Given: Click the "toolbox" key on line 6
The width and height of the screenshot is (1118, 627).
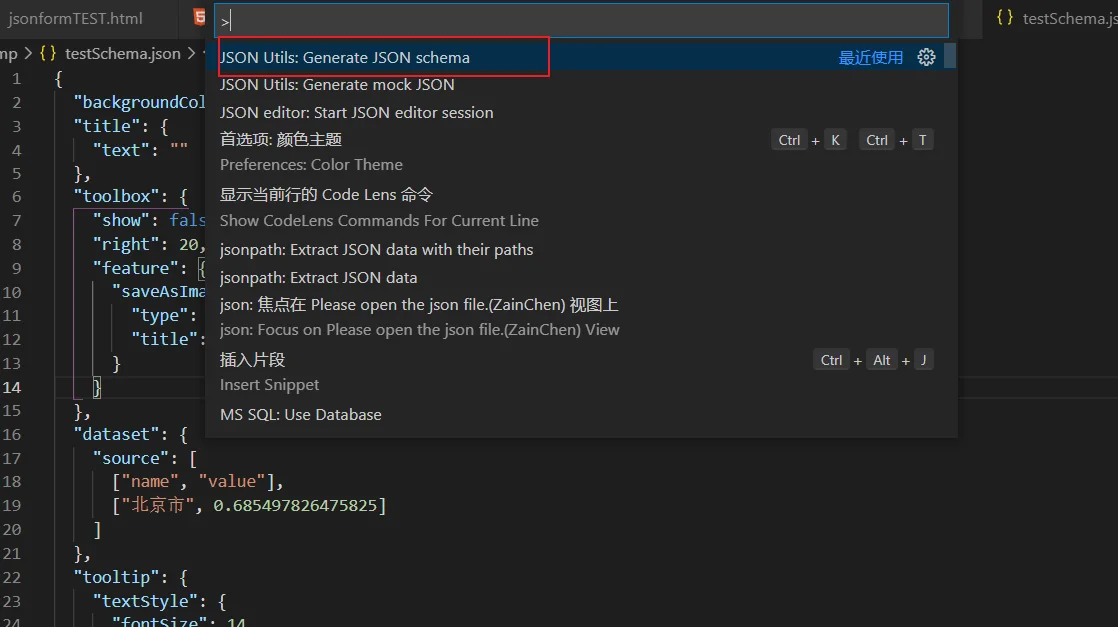Looking at the screenshot, I should (x=116, y=196).
